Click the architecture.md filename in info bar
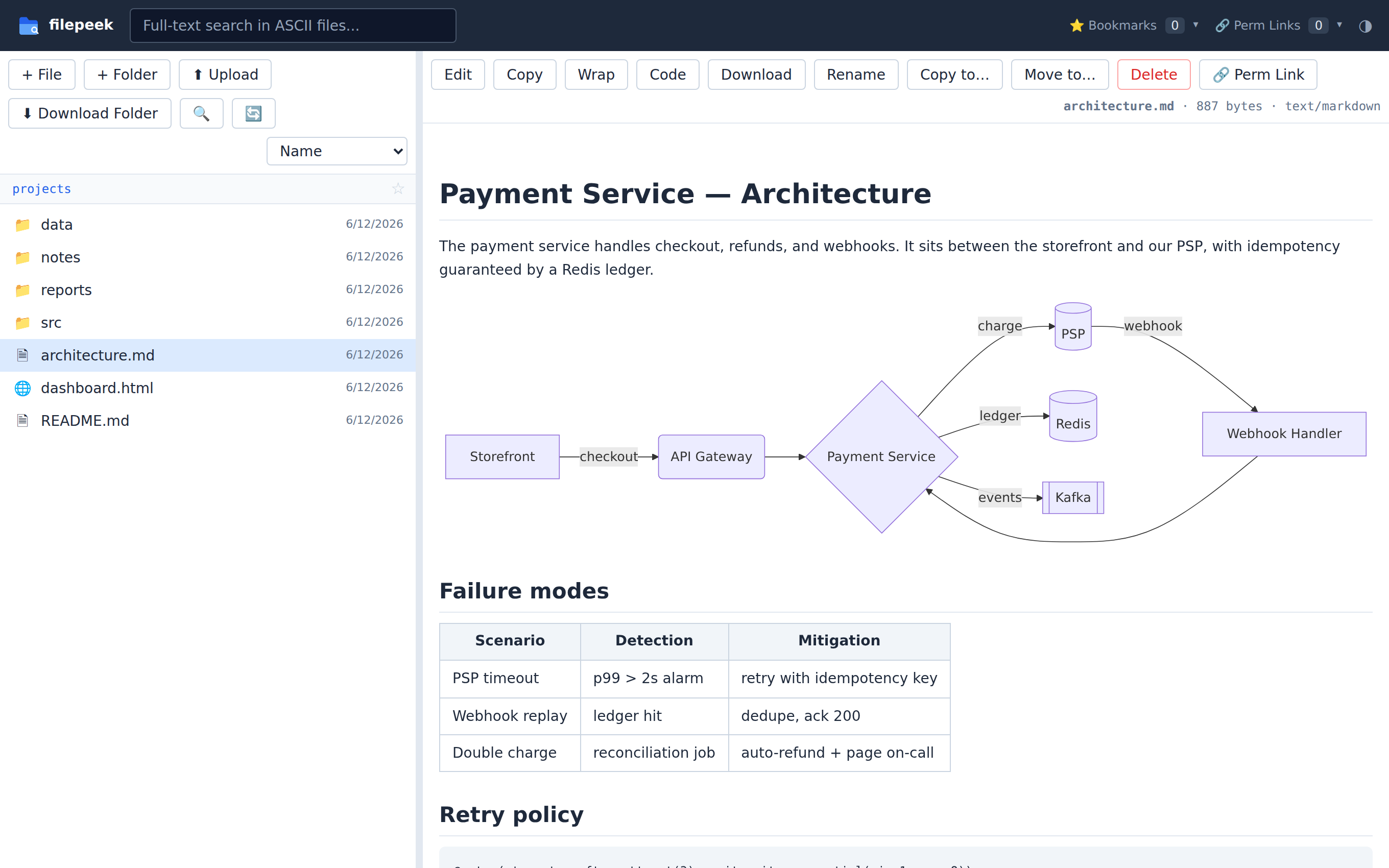The image size is (1389, 868). pyautogui.click(x=1118, y=106)
